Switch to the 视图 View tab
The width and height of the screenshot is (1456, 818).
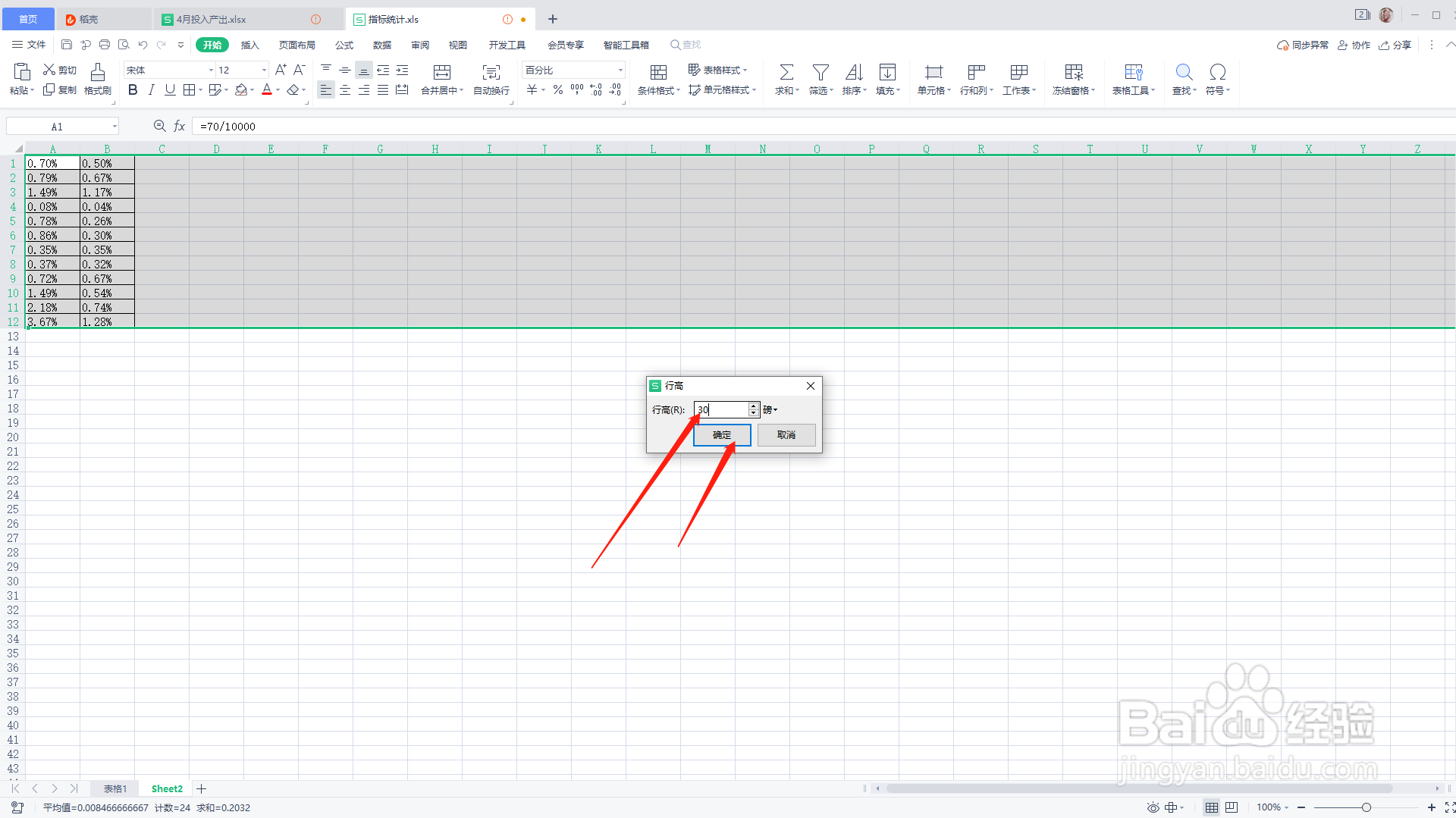click(x=458, y=45)
